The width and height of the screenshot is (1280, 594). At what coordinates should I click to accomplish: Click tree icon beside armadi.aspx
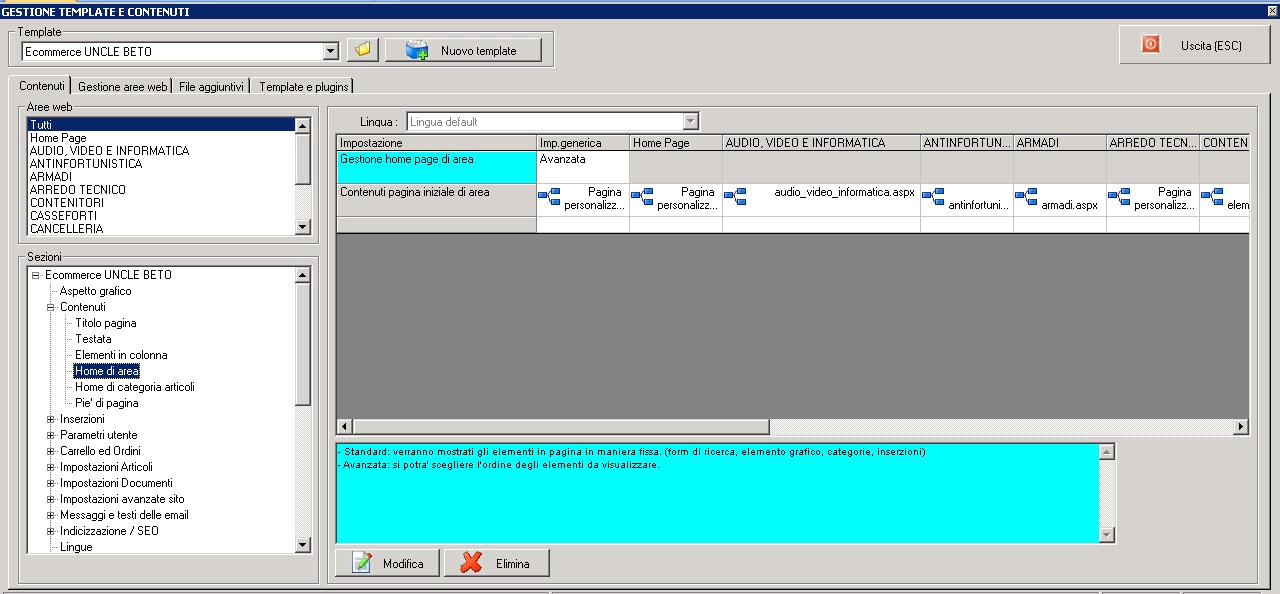tap(1026, 195)
